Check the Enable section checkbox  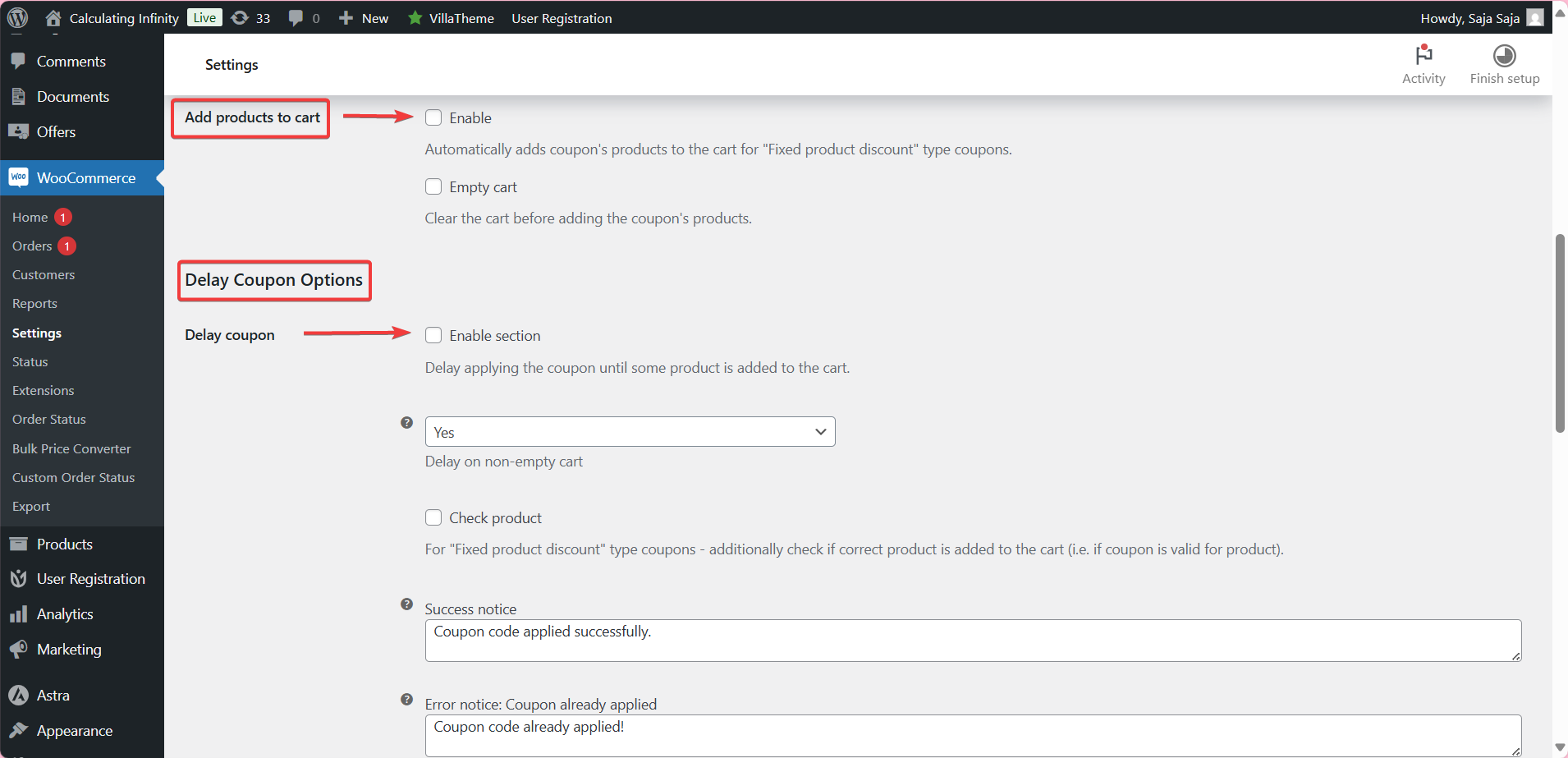433,335
